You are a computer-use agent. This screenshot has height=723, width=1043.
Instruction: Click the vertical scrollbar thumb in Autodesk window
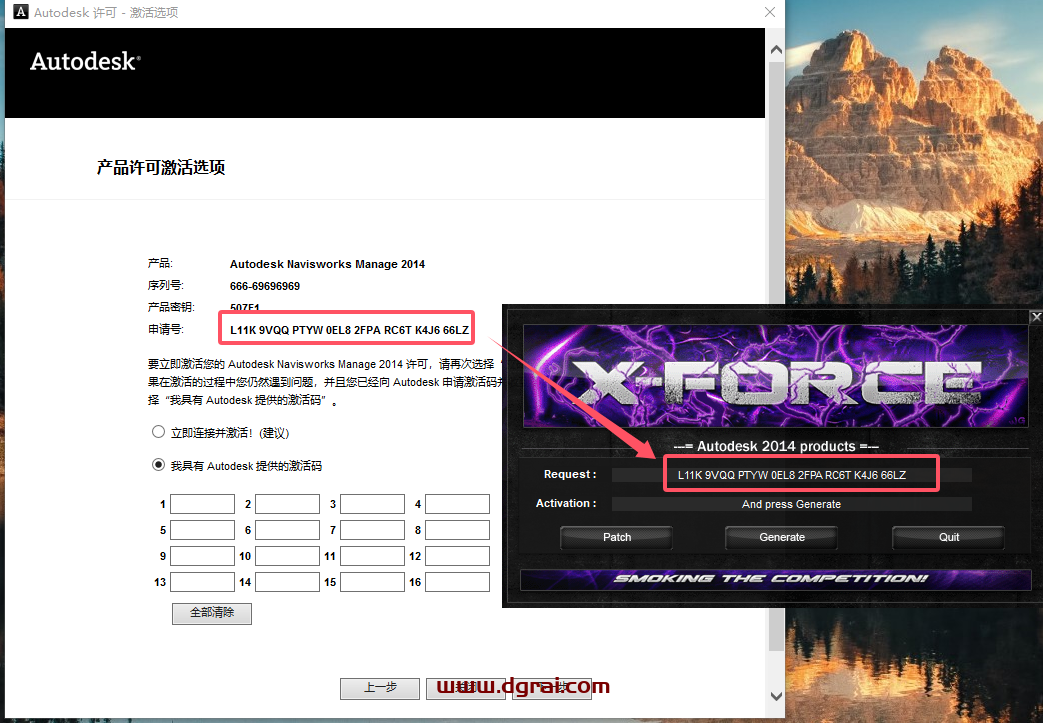click(x=776, y=356)
